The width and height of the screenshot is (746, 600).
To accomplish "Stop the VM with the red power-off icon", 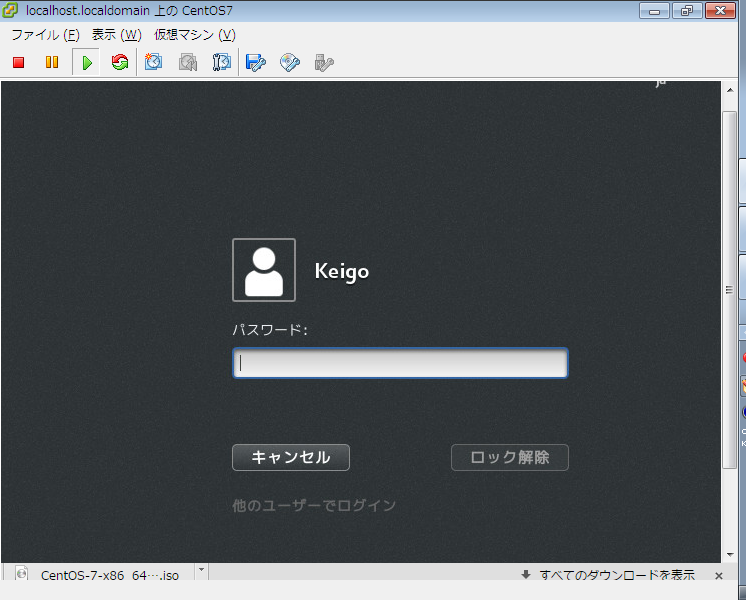I will [19, 62].
